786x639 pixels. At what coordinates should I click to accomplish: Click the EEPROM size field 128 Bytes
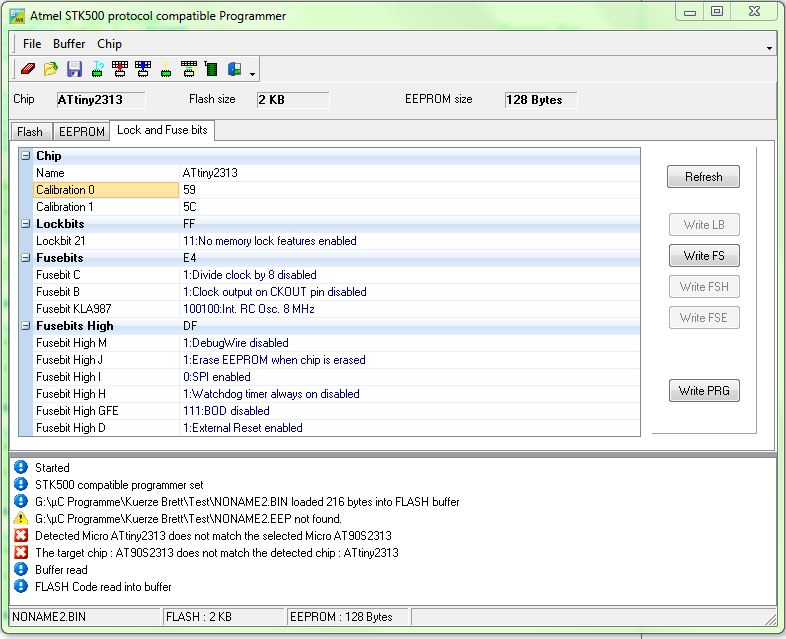point(541,100)
